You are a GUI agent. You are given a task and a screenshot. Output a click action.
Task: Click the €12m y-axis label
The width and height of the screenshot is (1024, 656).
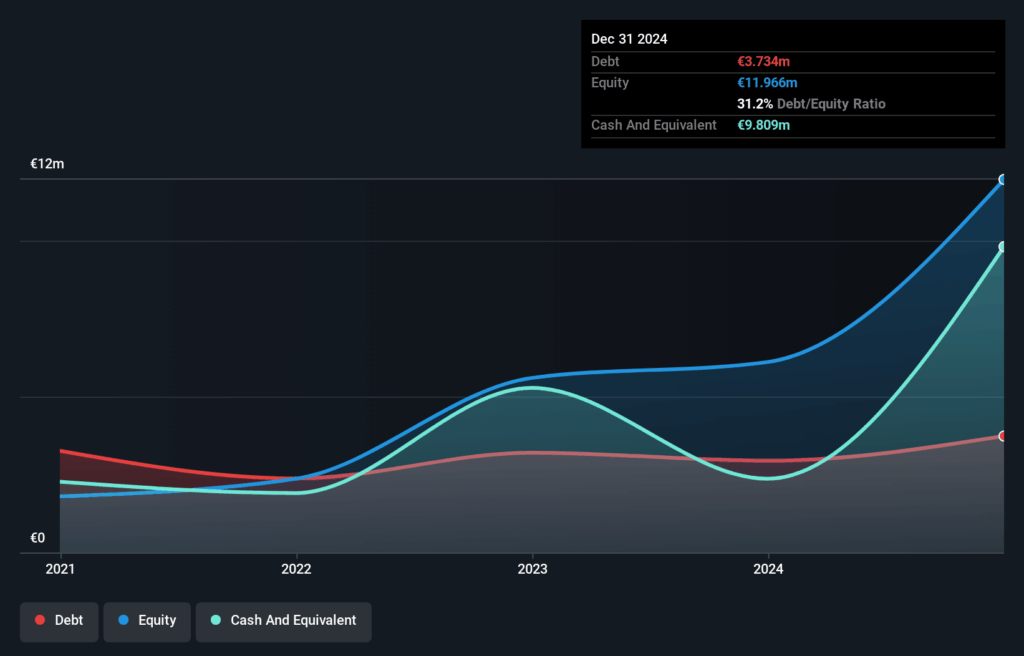(x=47, y=164)
